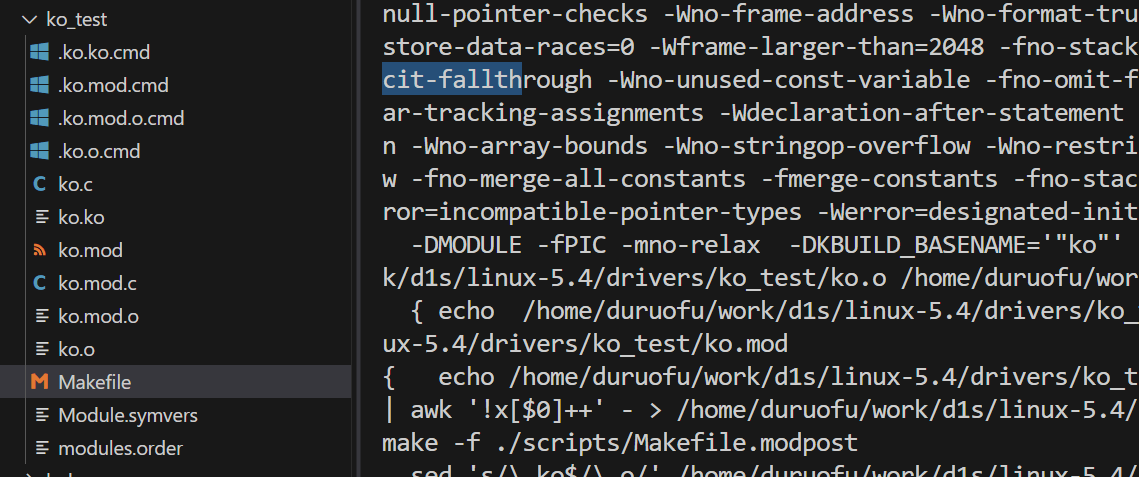
Task: Select the ko_test folder name
Action: click(77, 19)
